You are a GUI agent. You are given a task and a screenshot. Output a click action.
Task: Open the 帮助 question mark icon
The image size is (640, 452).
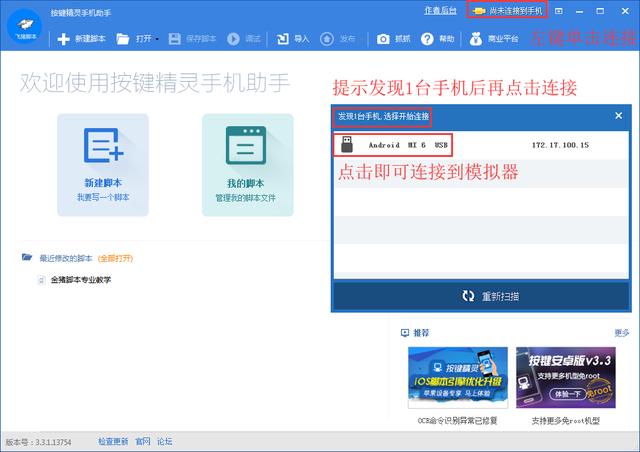point(427,39)
